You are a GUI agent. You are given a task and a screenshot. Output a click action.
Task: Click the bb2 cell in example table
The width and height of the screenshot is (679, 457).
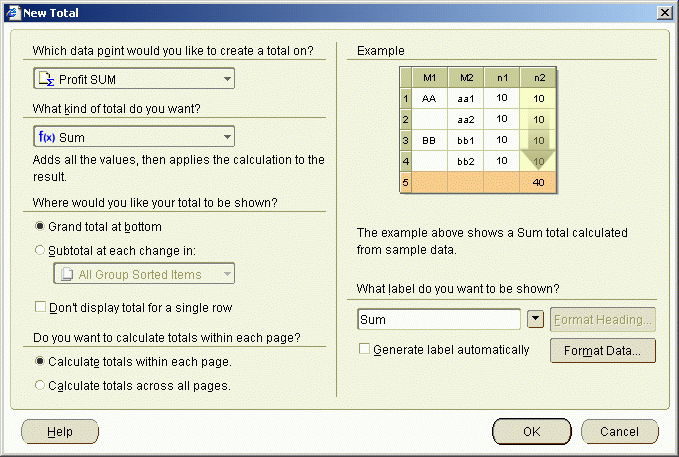click(x=466, y=162)
